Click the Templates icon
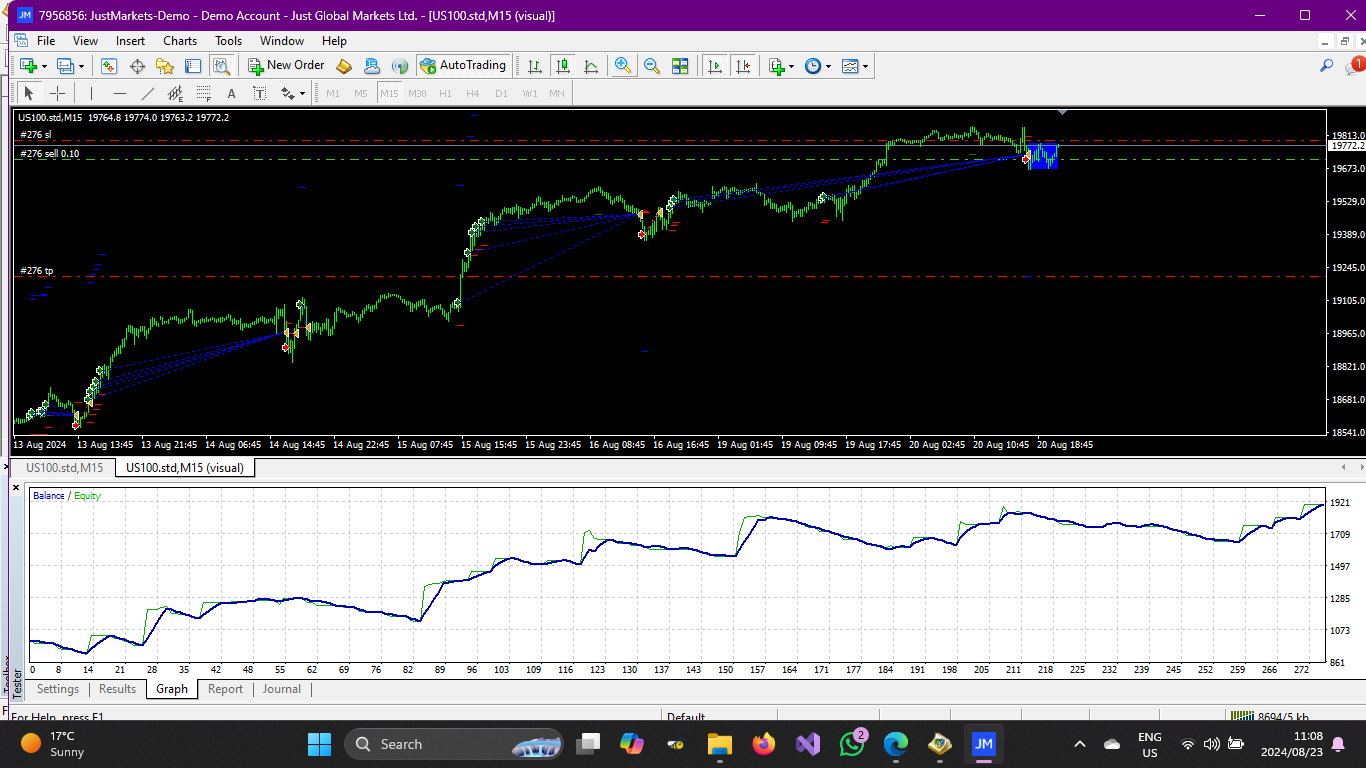Viewport: 1366px width, 768px height. pyautogui.click(x=850, y=66)
